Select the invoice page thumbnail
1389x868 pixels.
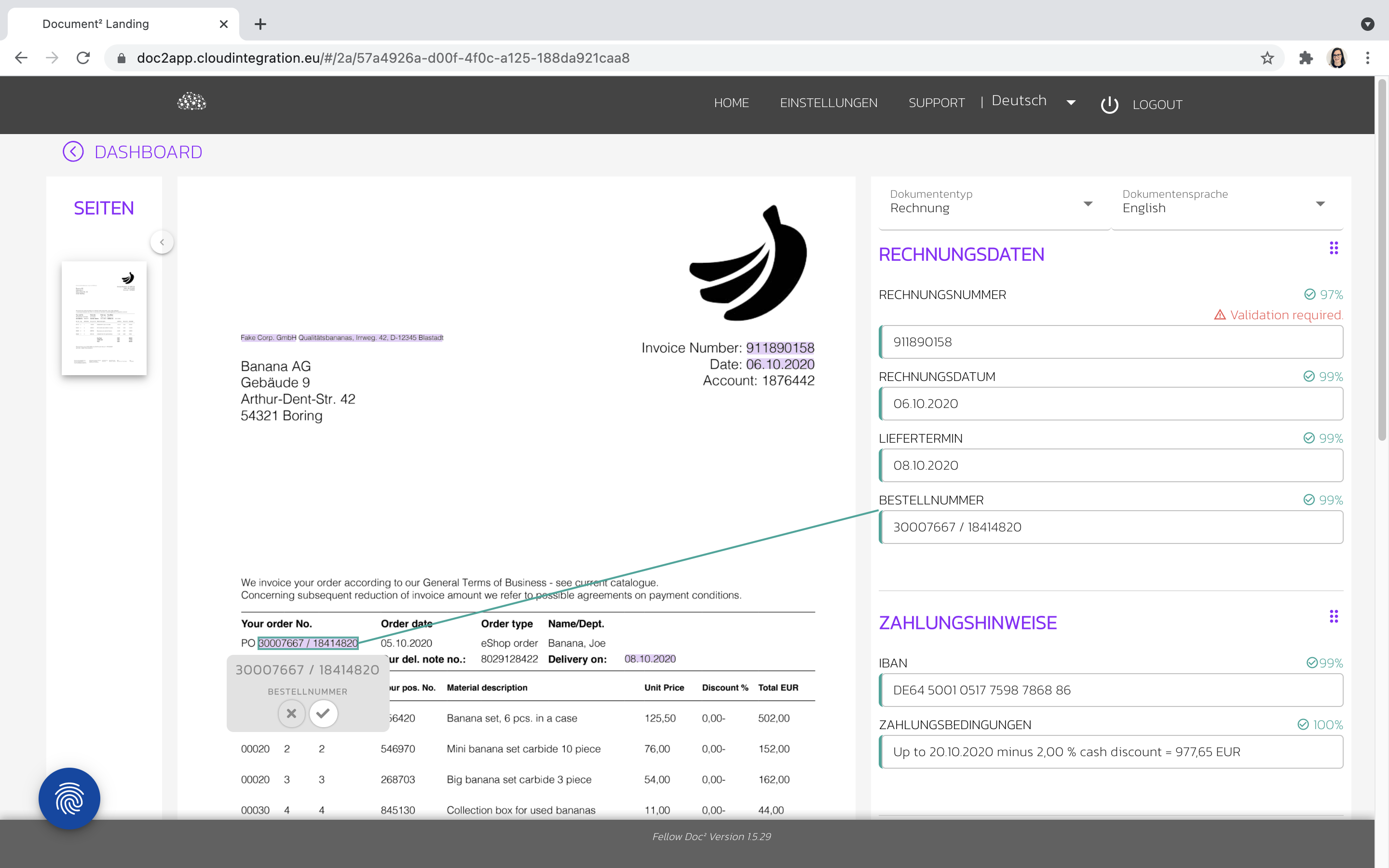(104, 318)
